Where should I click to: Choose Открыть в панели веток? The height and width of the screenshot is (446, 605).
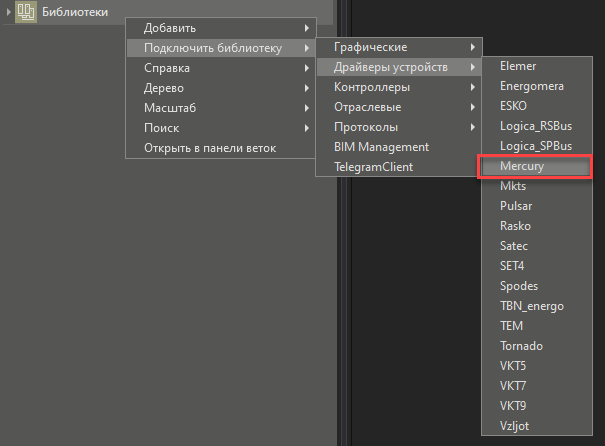(209, 148)
